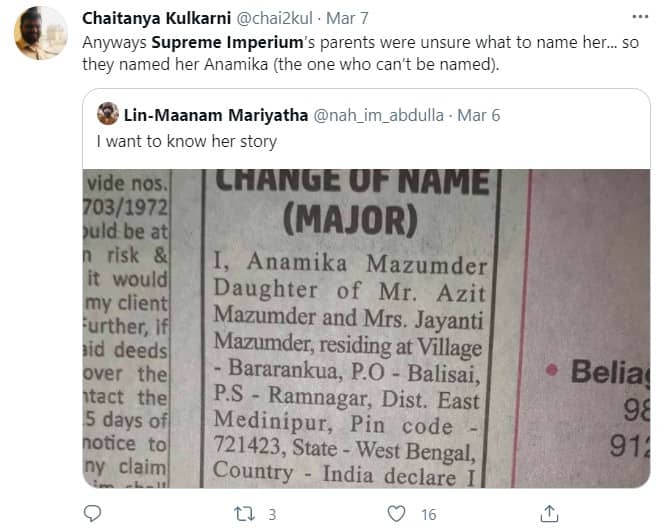Screen dimensions: 658x531
Task: Click the retweet count of 3
Action: (270, 514)
